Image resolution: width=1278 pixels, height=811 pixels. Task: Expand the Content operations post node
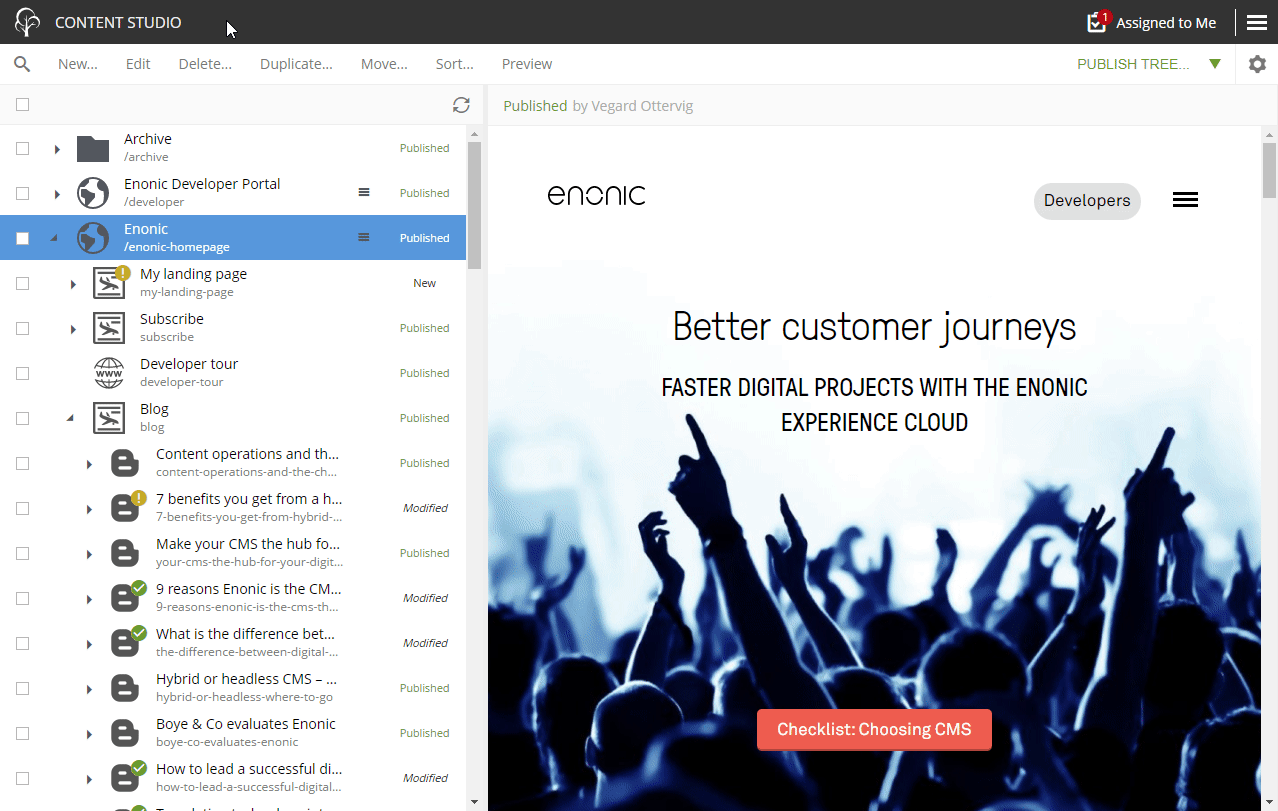89,464
